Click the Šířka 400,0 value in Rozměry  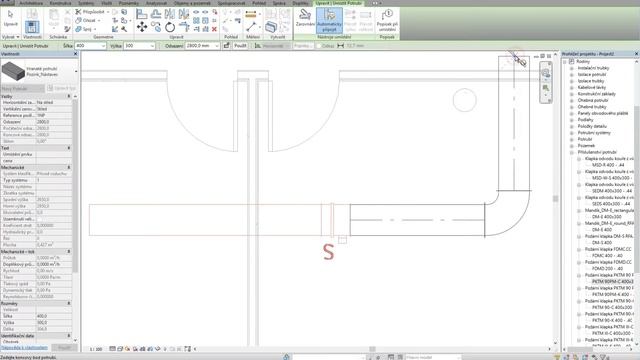[54, 316]
